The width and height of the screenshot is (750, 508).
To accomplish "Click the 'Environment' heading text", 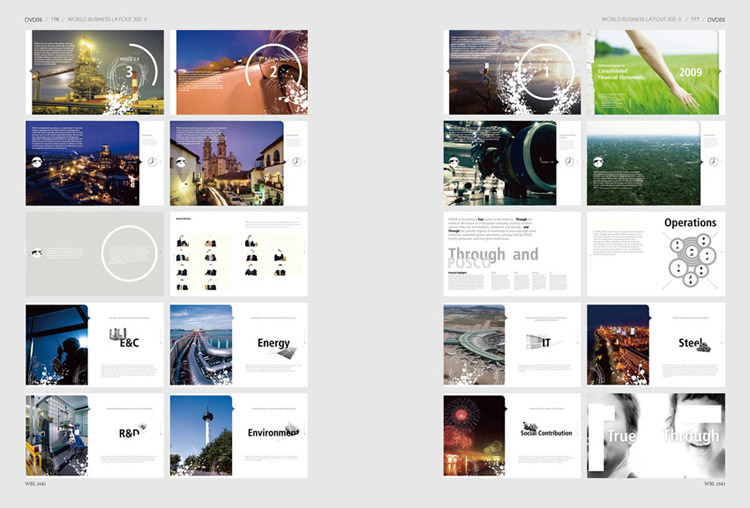I will tap(273, 433).
